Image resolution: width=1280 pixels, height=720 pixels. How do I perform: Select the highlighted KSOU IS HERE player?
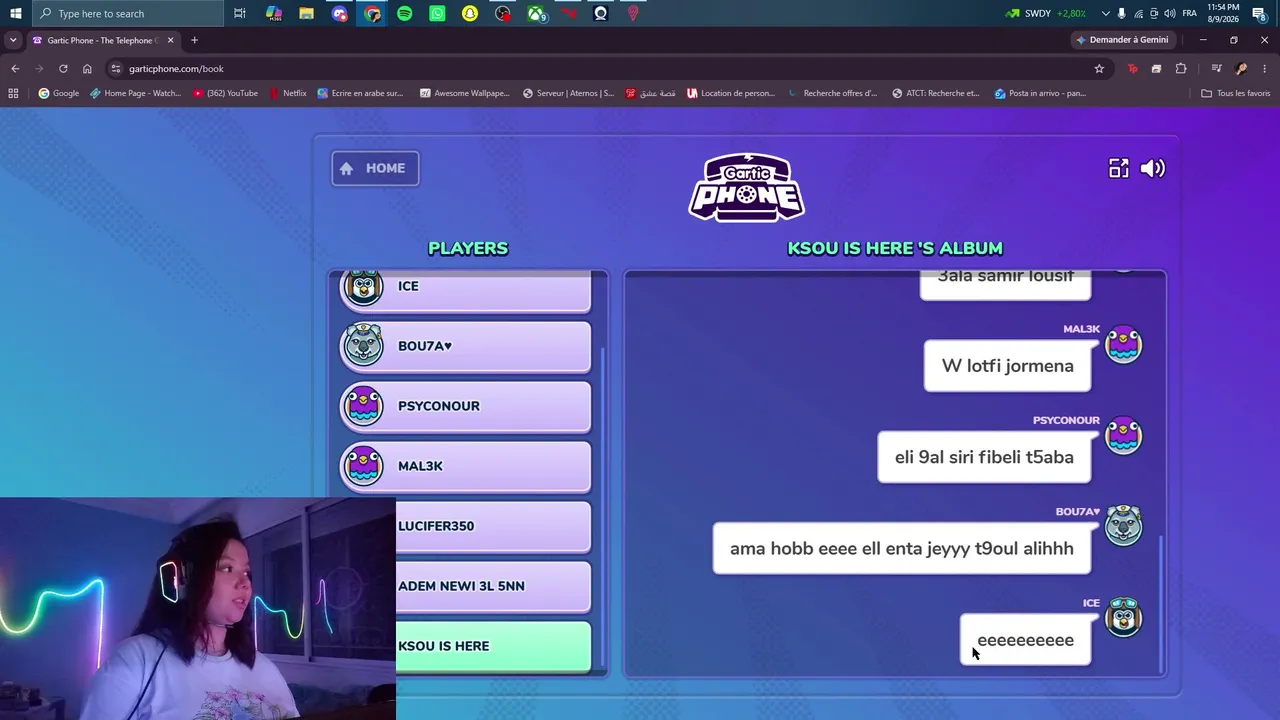click(493, 646)
